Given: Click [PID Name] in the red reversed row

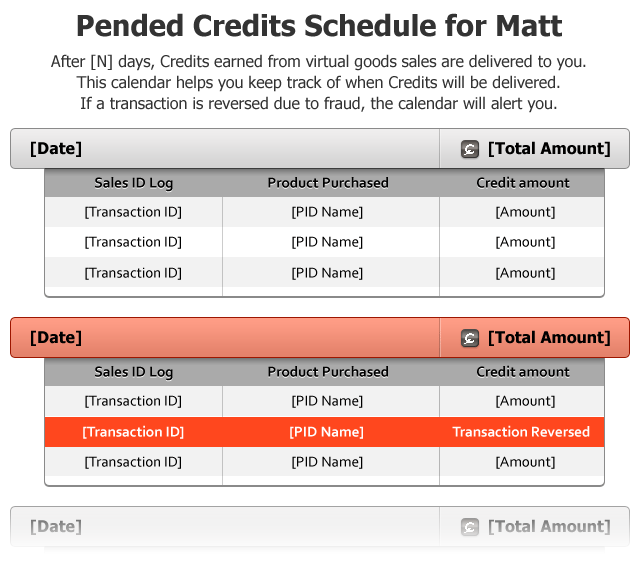Looking at the screenshot, I should click(x=327, y=432).
